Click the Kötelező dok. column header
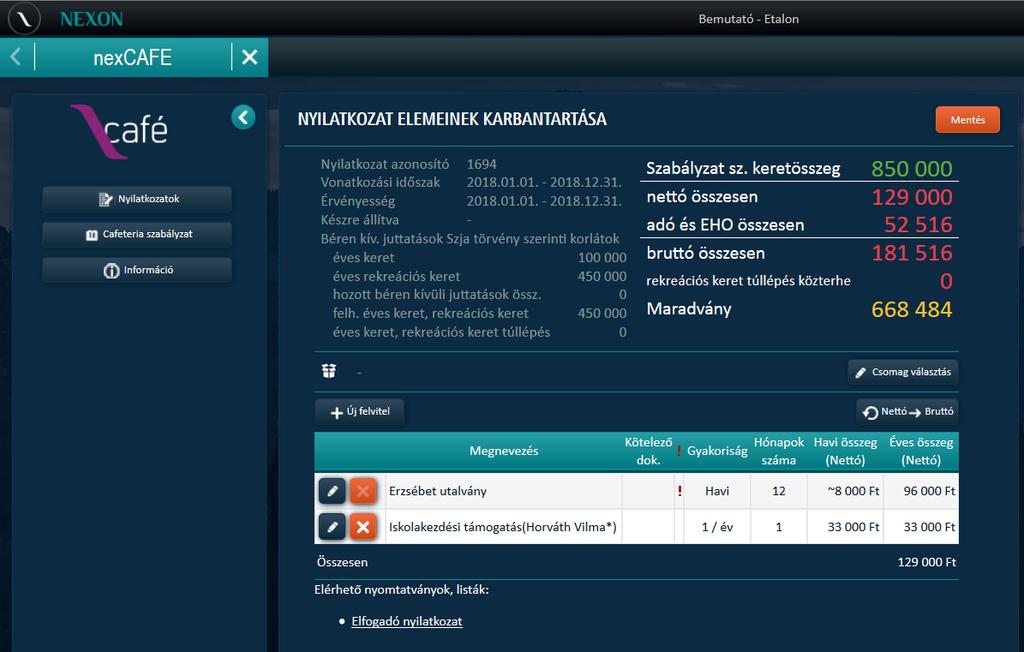The height and width of the screenshot is (652, 1024). point(648,451)
